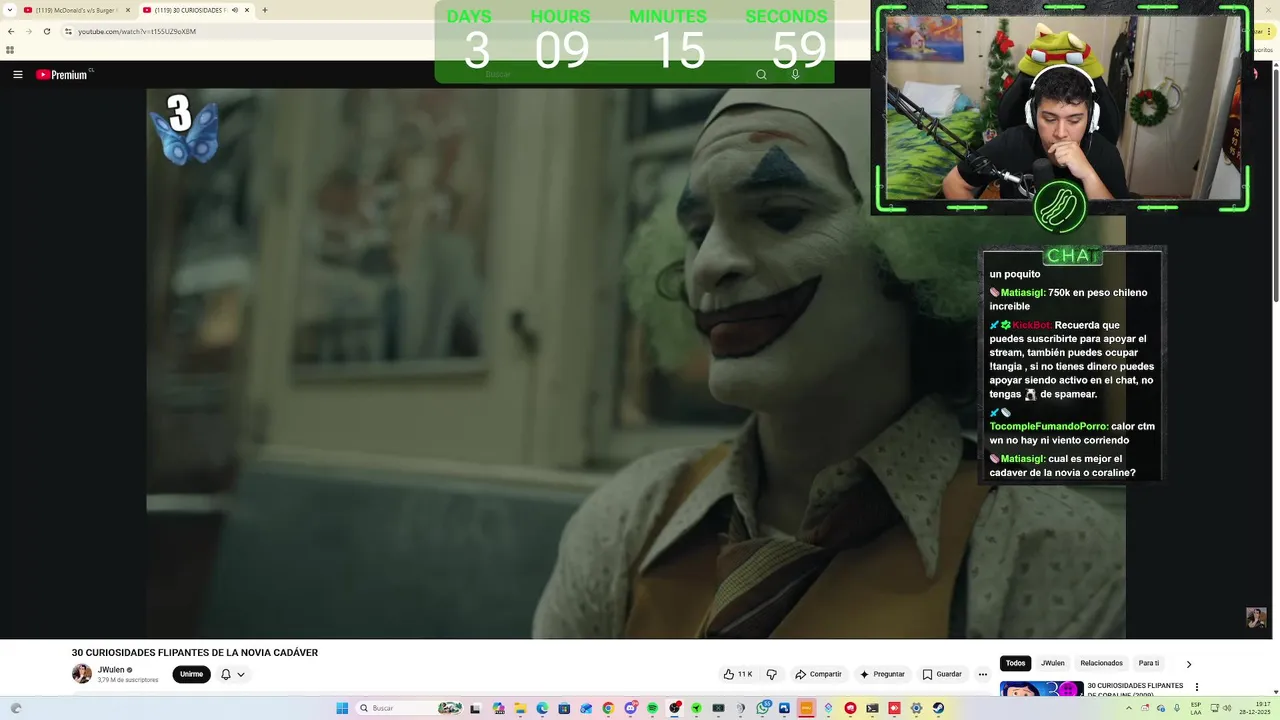Image resolution: width=1280 pixels, height=720 pixels.
Task: Click the YouTube search magnifier icon
Action: 761,75
